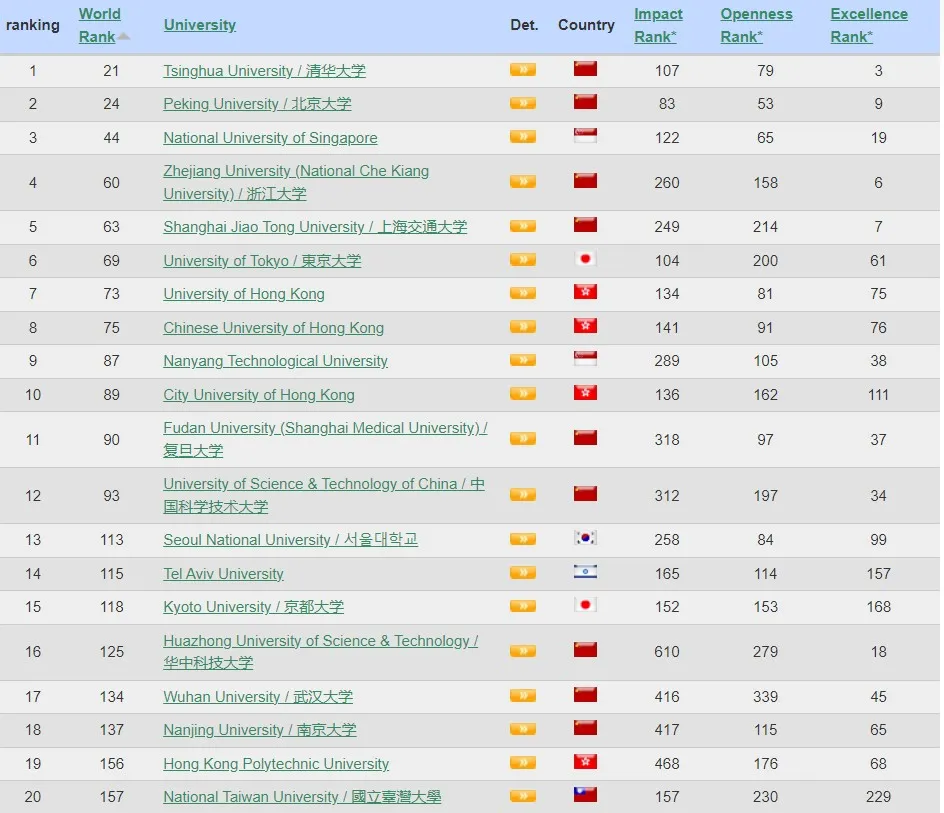This screenshot has width=944, height=813.
Task: Click the Country column header
Action: [586, 25]
